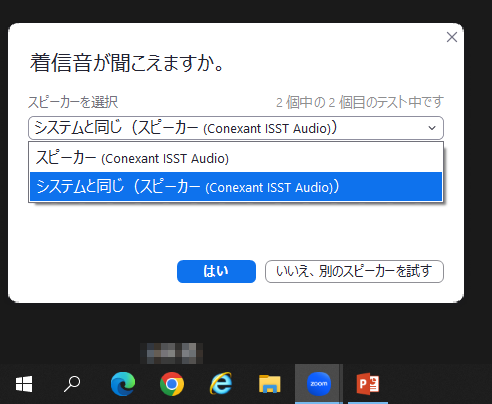
Task: Click the スピーカーを選択 label
Action: (x=73, y=102)
